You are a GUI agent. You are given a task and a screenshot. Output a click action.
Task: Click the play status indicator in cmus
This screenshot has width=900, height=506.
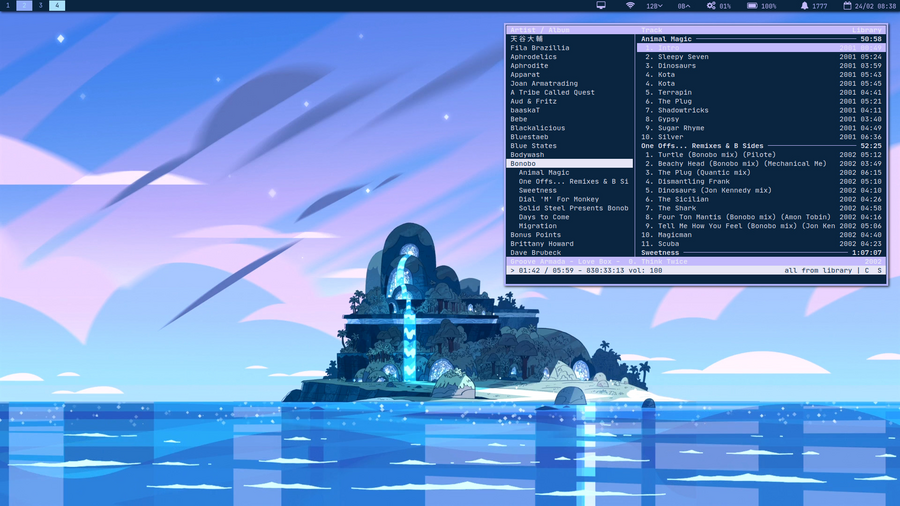click(512, 271)
